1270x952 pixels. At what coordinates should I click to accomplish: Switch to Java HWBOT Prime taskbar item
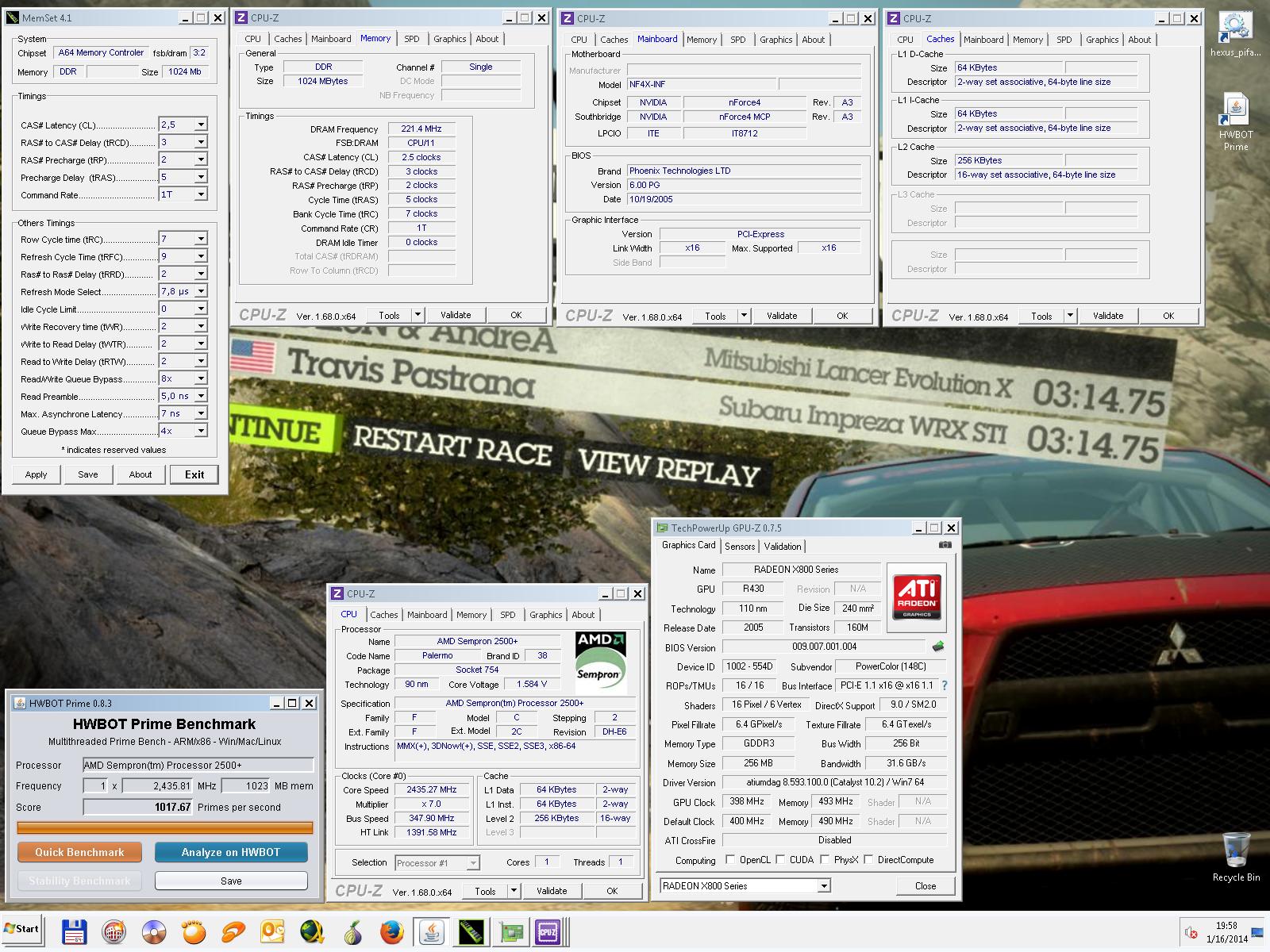pyautogui.click(x=431, y=932)
